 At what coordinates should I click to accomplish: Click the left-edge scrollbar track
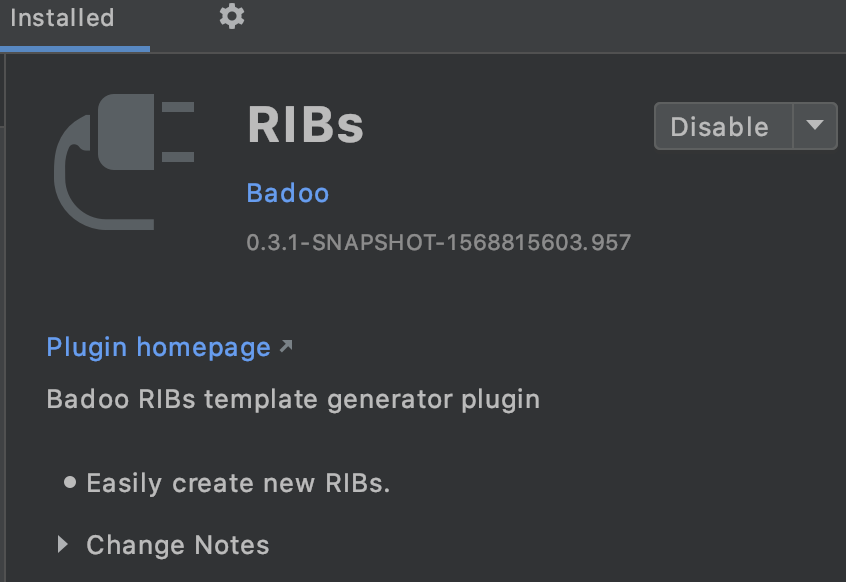click(x=3, y=300)
